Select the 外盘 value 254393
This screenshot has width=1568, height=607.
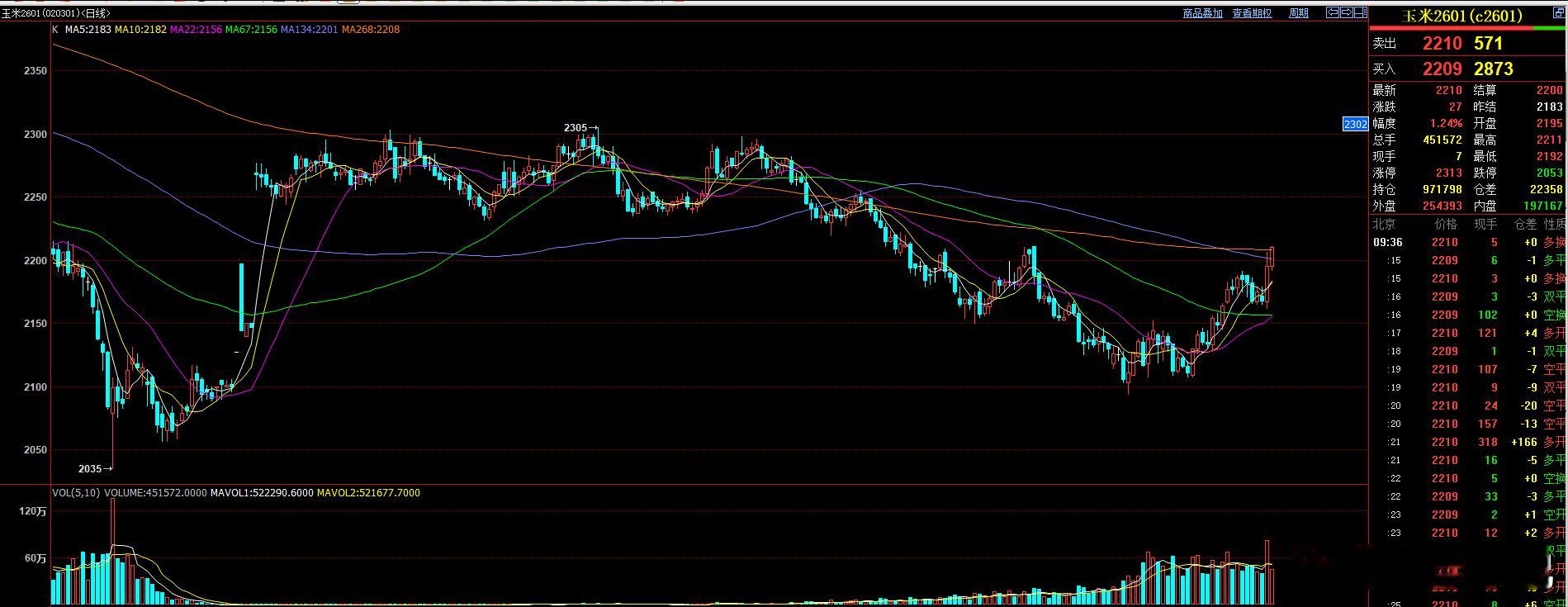(1442, 206)
